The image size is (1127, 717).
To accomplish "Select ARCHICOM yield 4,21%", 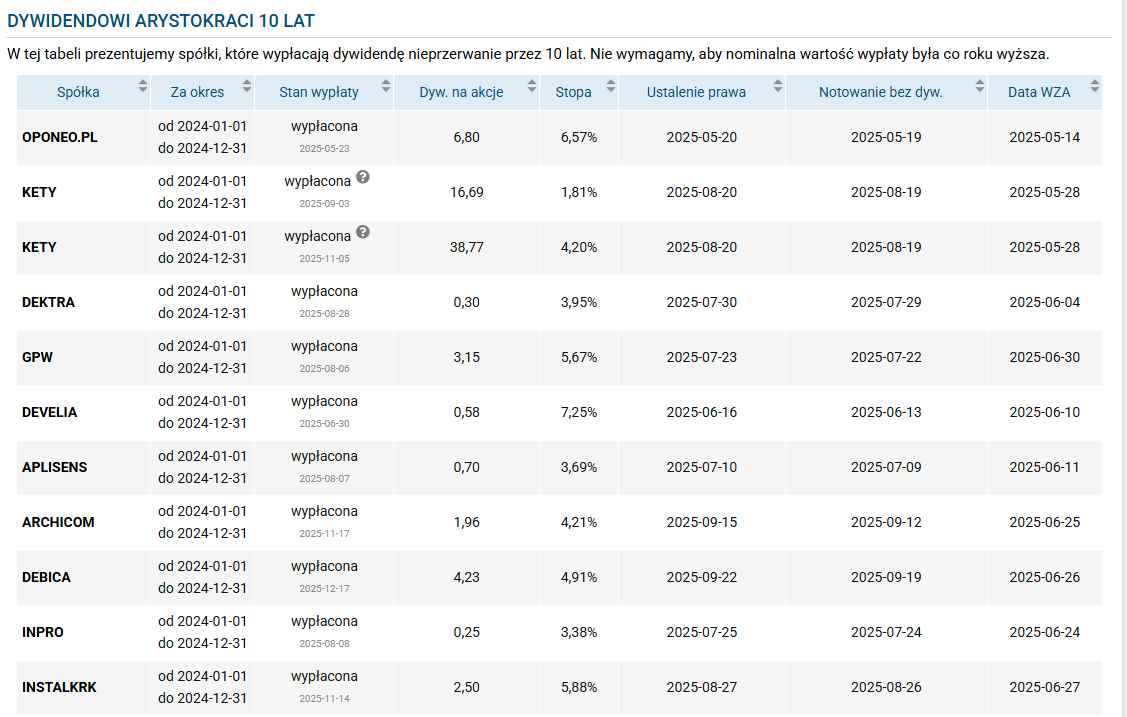I will click(579, 522).
